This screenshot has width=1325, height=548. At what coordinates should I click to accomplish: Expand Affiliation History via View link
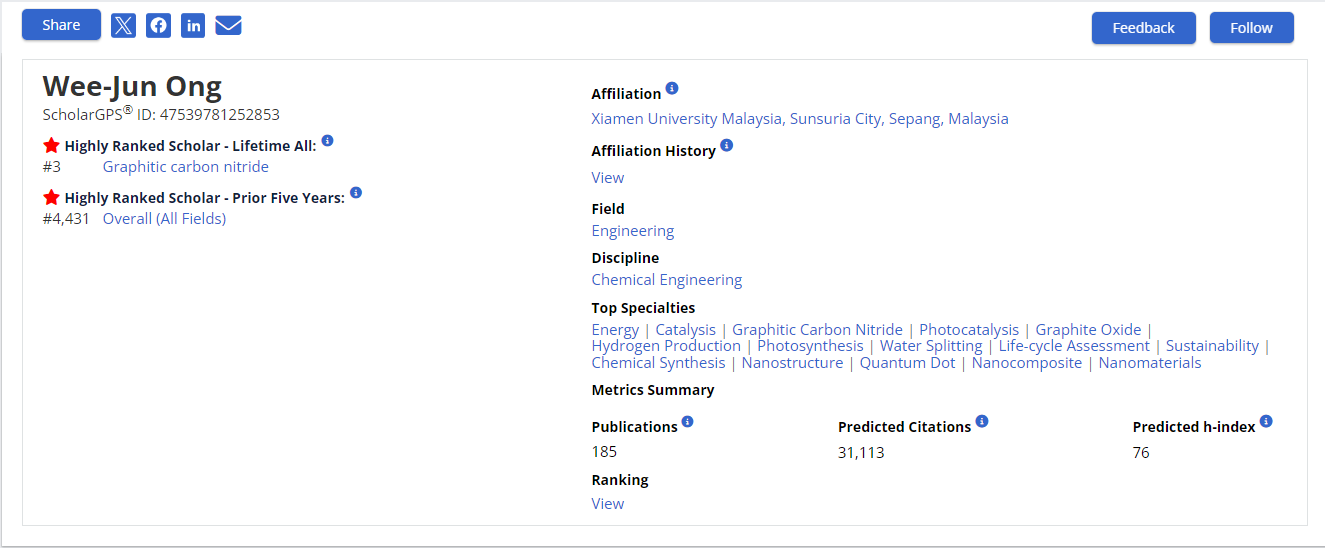click(x=608, y=178)
